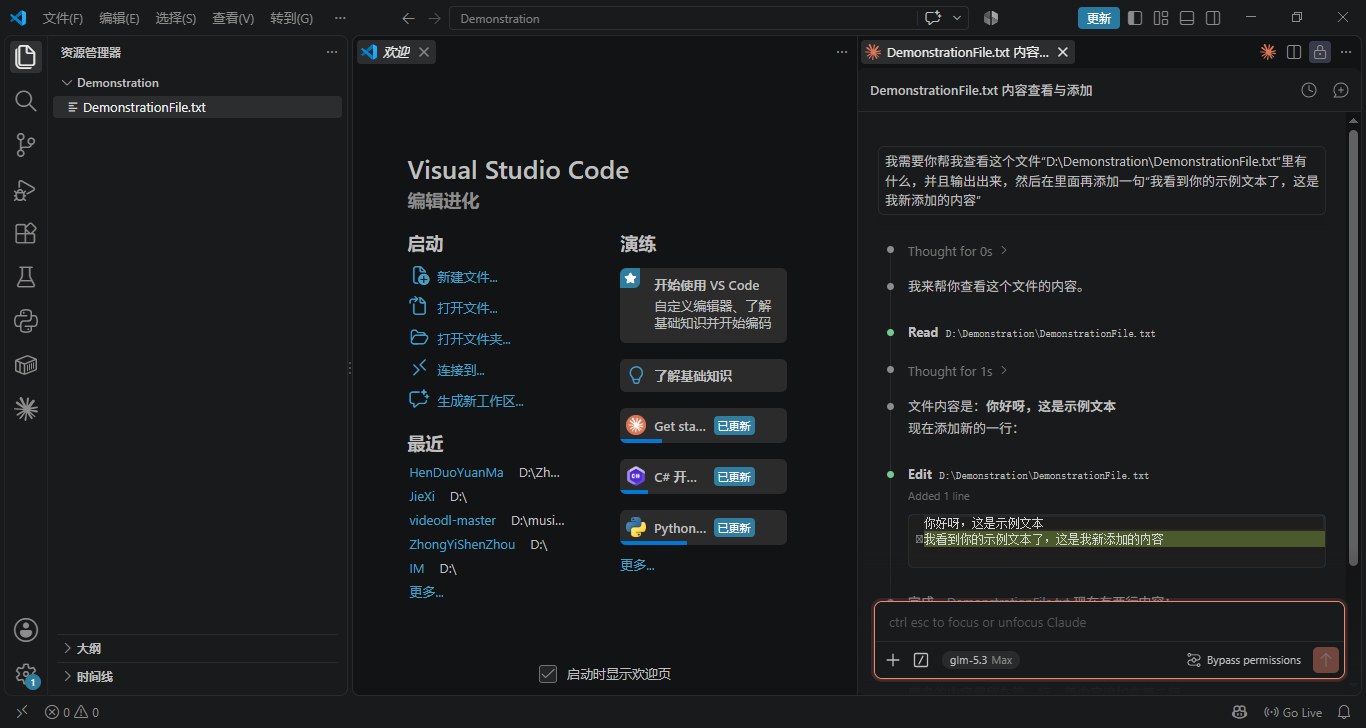The width and height of the screenshot is (1366, 728).
Task: Open the Copilot chat dropdown arrow
Action: pyautogui.click(x=958, y=18)
